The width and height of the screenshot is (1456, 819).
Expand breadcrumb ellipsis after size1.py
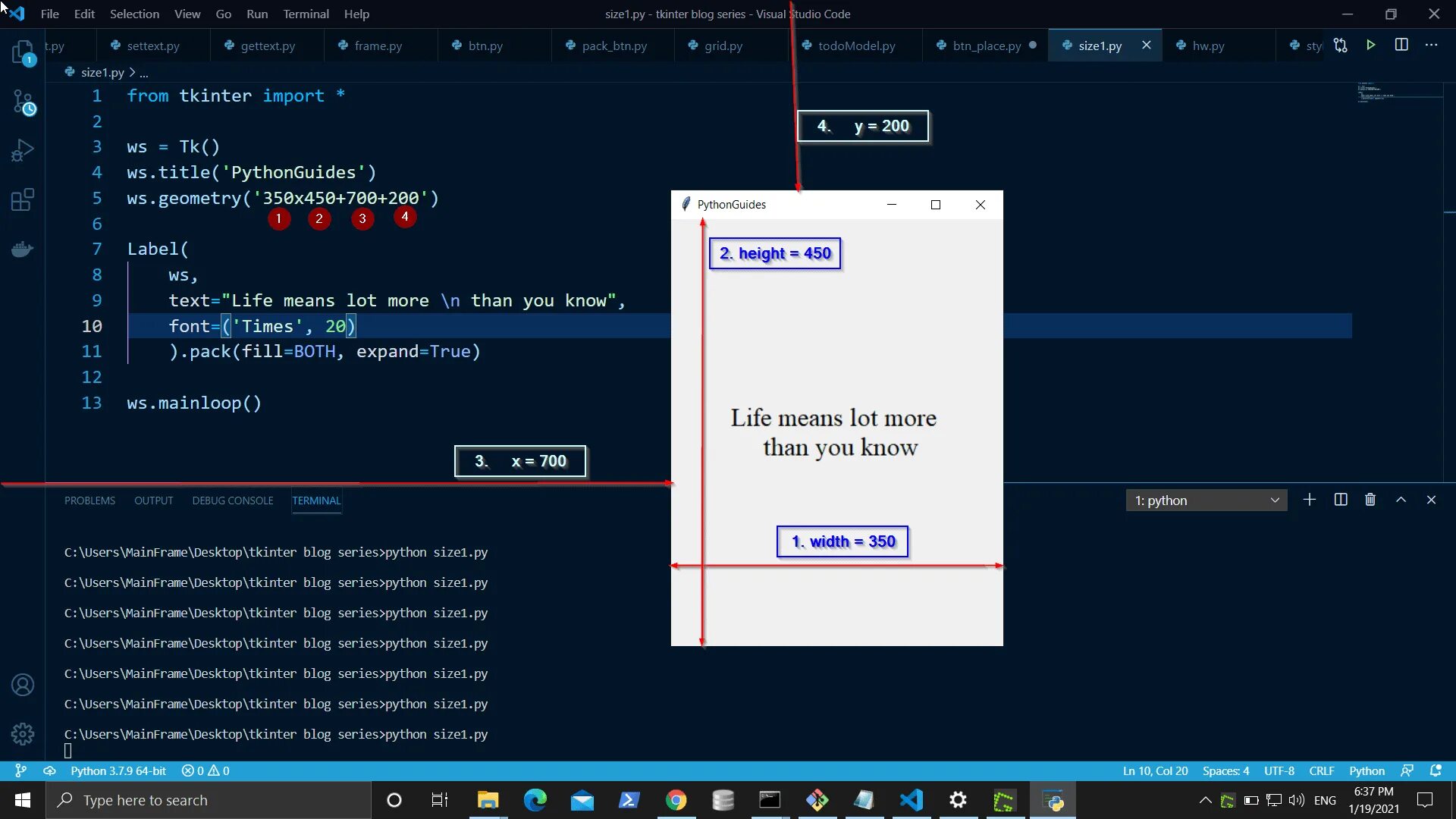pyautogui.click(x=144, y=73)
